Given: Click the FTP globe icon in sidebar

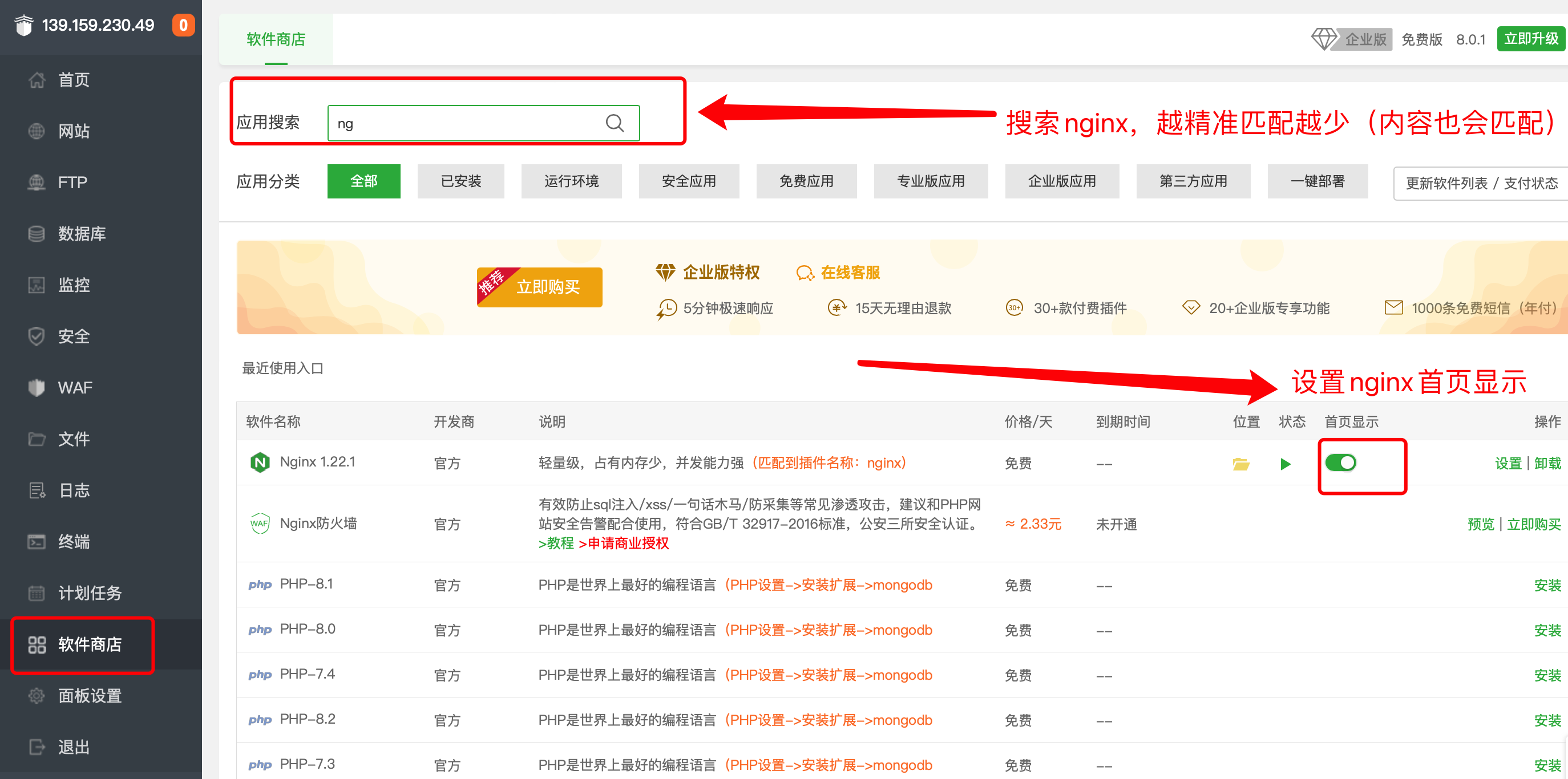Looking at the screenshot, I should click(x=37, y=182).
